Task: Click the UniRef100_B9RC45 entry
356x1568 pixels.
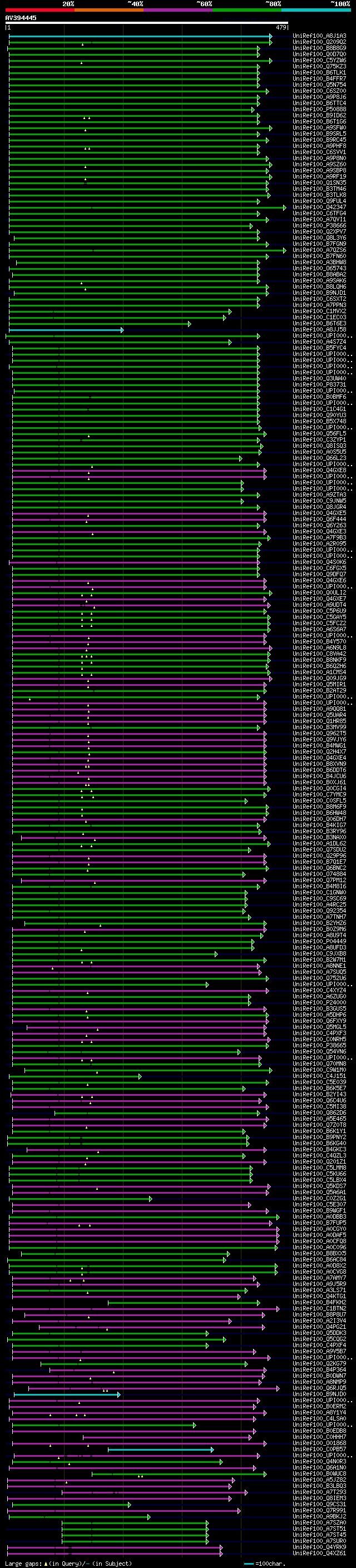Action: coord(319,140)
